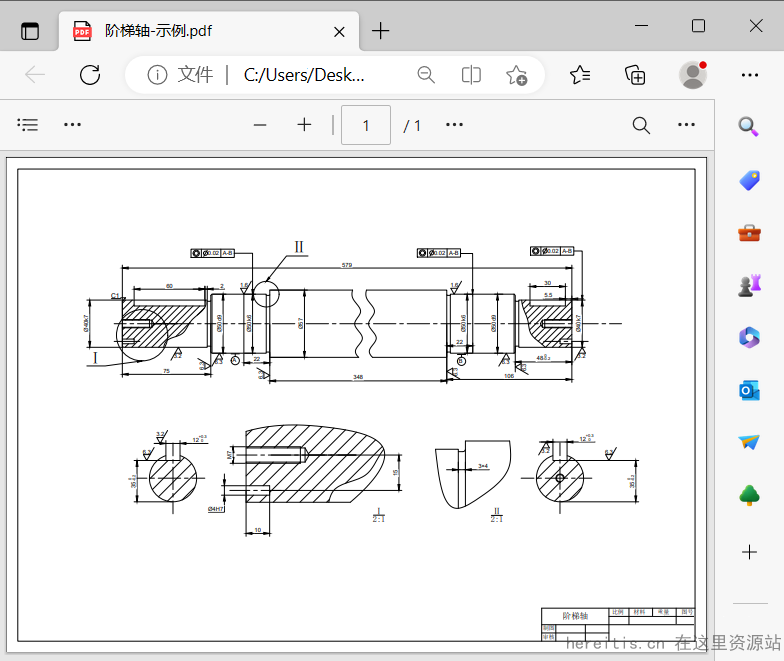
Task: Close the browser window
Action: pos(756,26)
